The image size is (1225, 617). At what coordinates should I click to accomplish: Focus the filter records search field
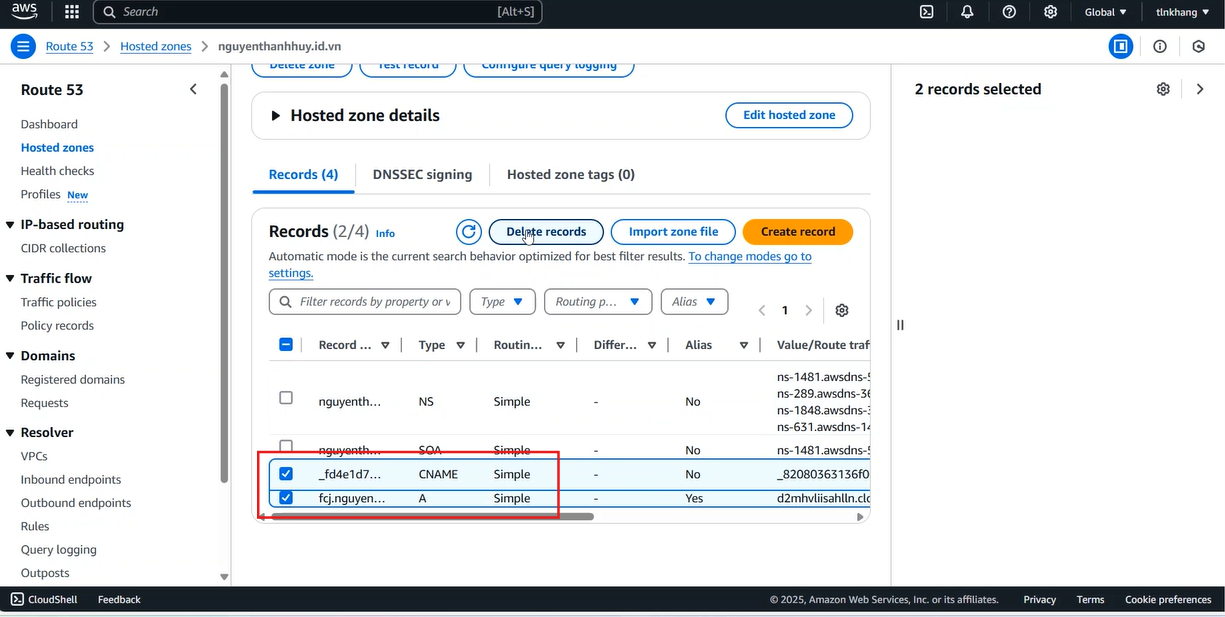coord(365,302)
